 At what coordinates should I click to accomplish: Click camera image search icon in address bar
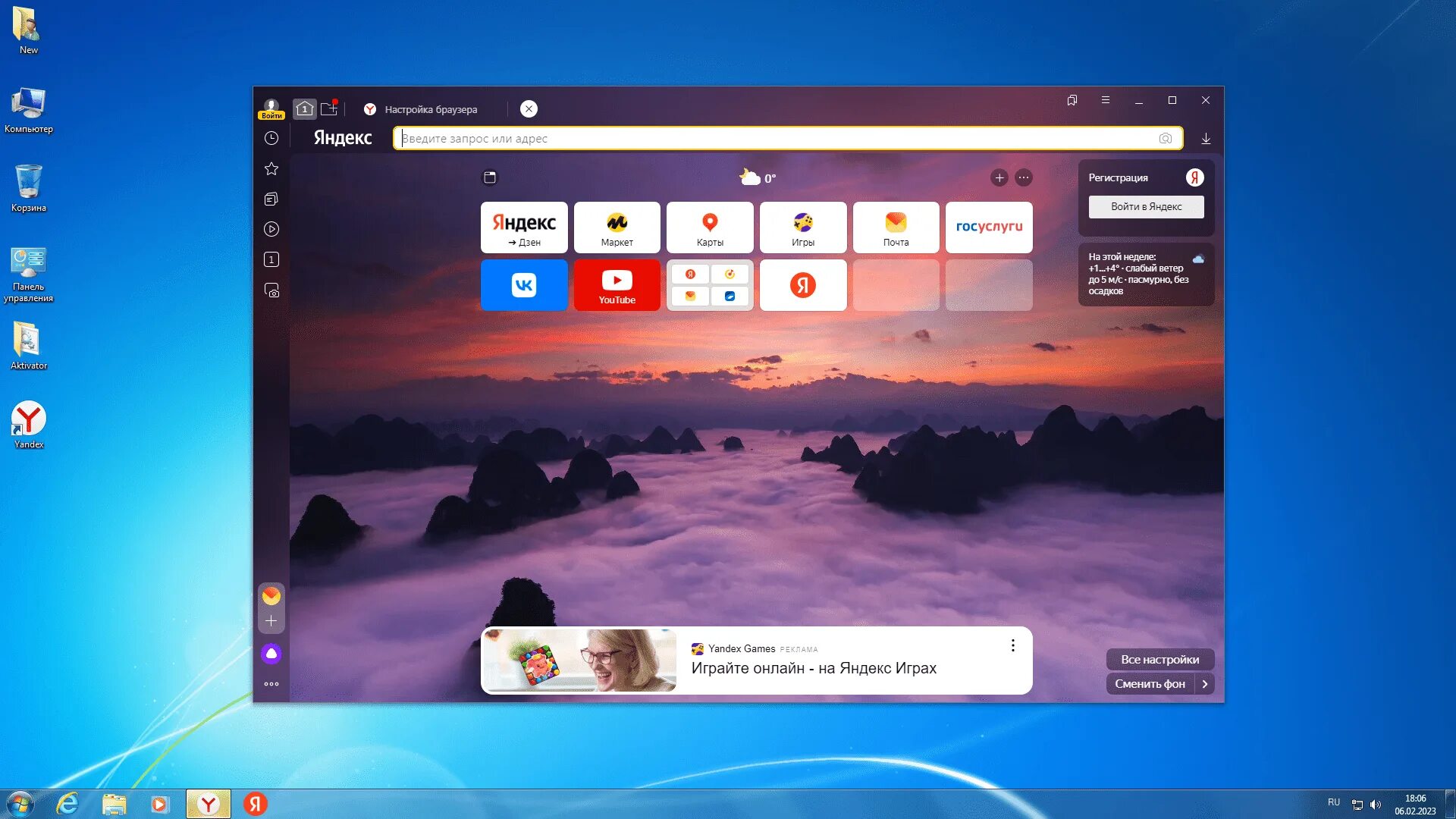pyautogui.click(x=1166, y=139)
